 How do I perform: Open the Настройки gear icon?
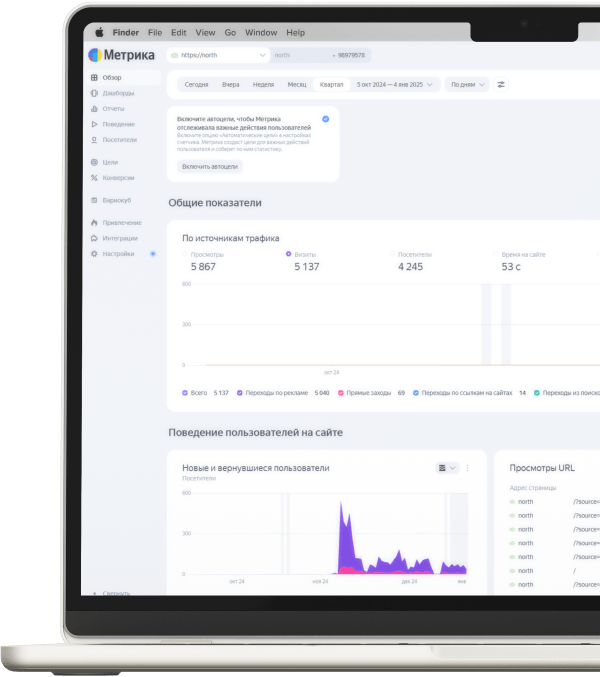click(94, 254)
